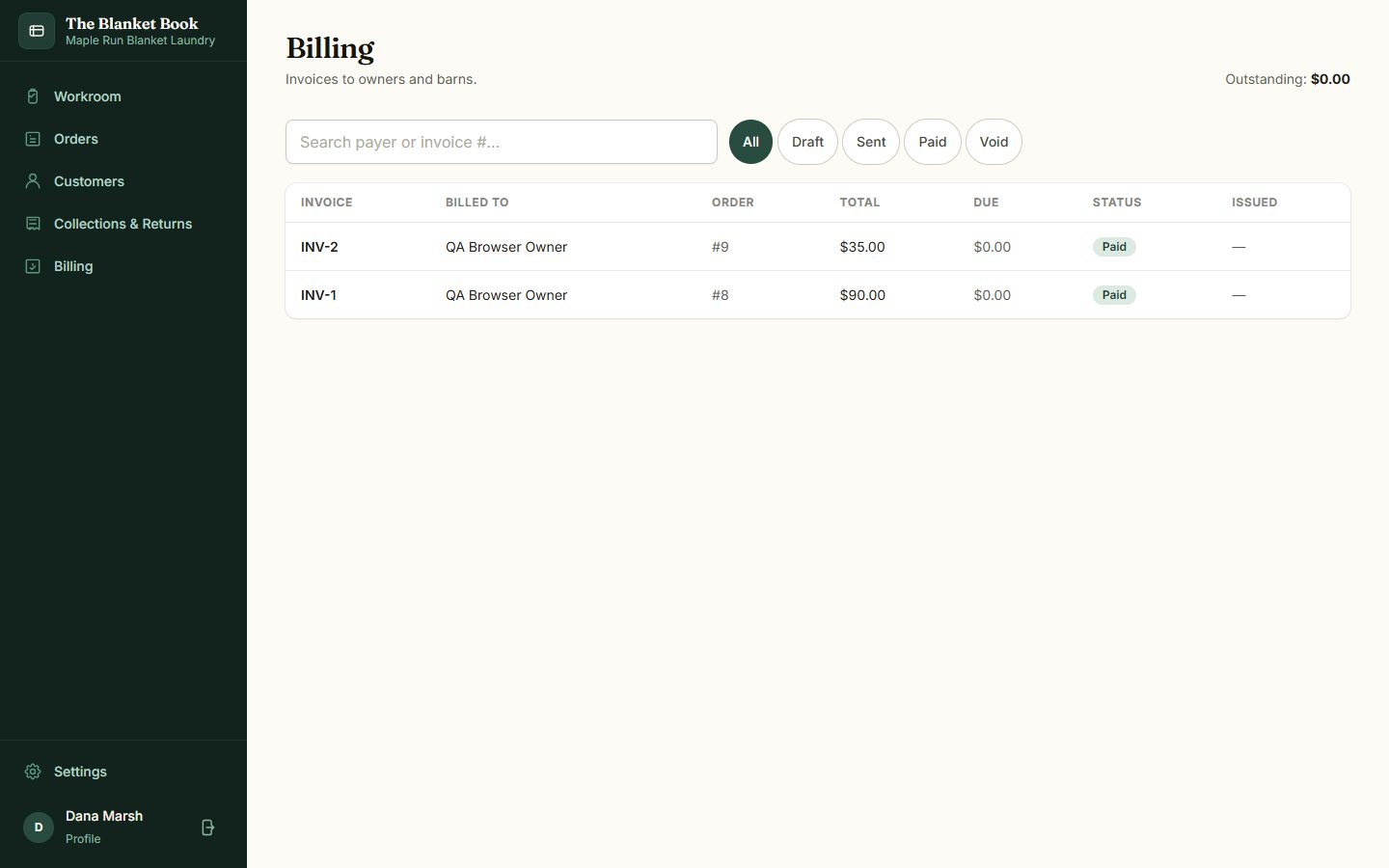Click the ISSUED column header
Screen dimensions: 1389x868
point(1254,203)
